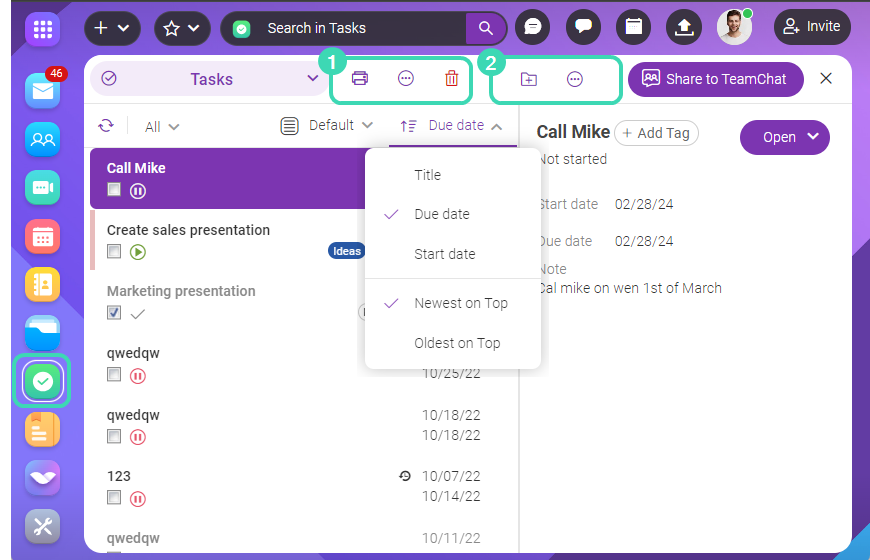This screenshot has height=560, width=870.
Task: Open the upload icon in the top bar
Action: 684,28
